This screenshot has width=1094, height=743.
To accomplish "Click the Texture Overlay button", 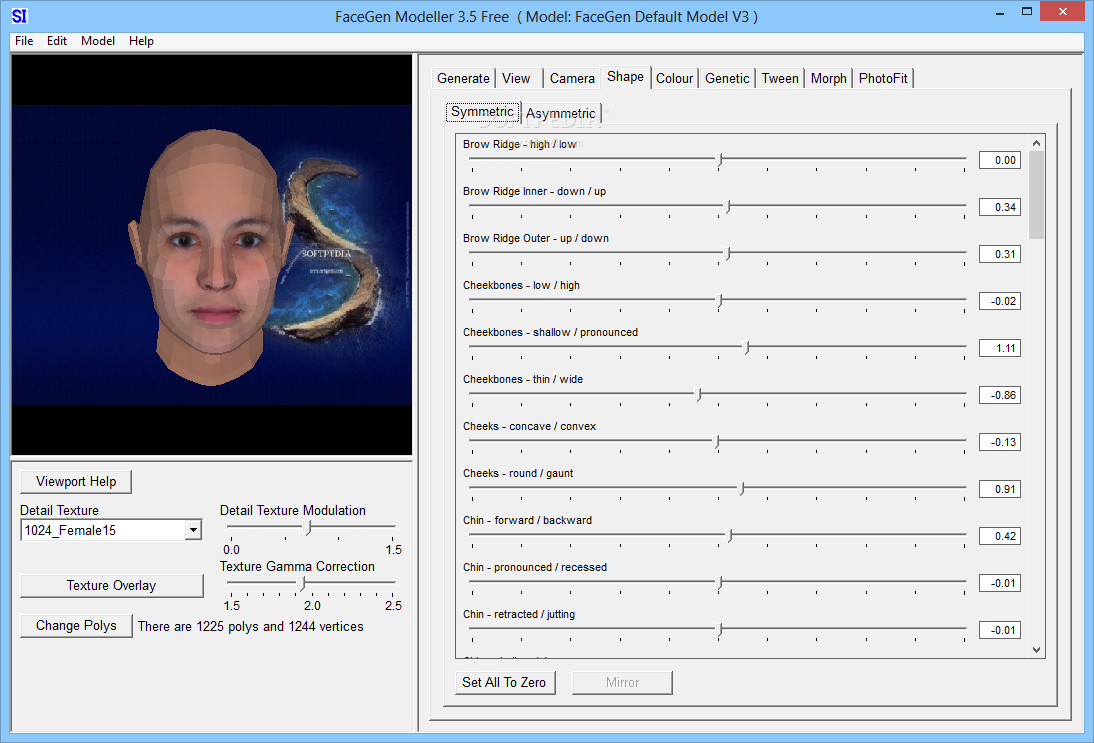I will tap(112, 585).
